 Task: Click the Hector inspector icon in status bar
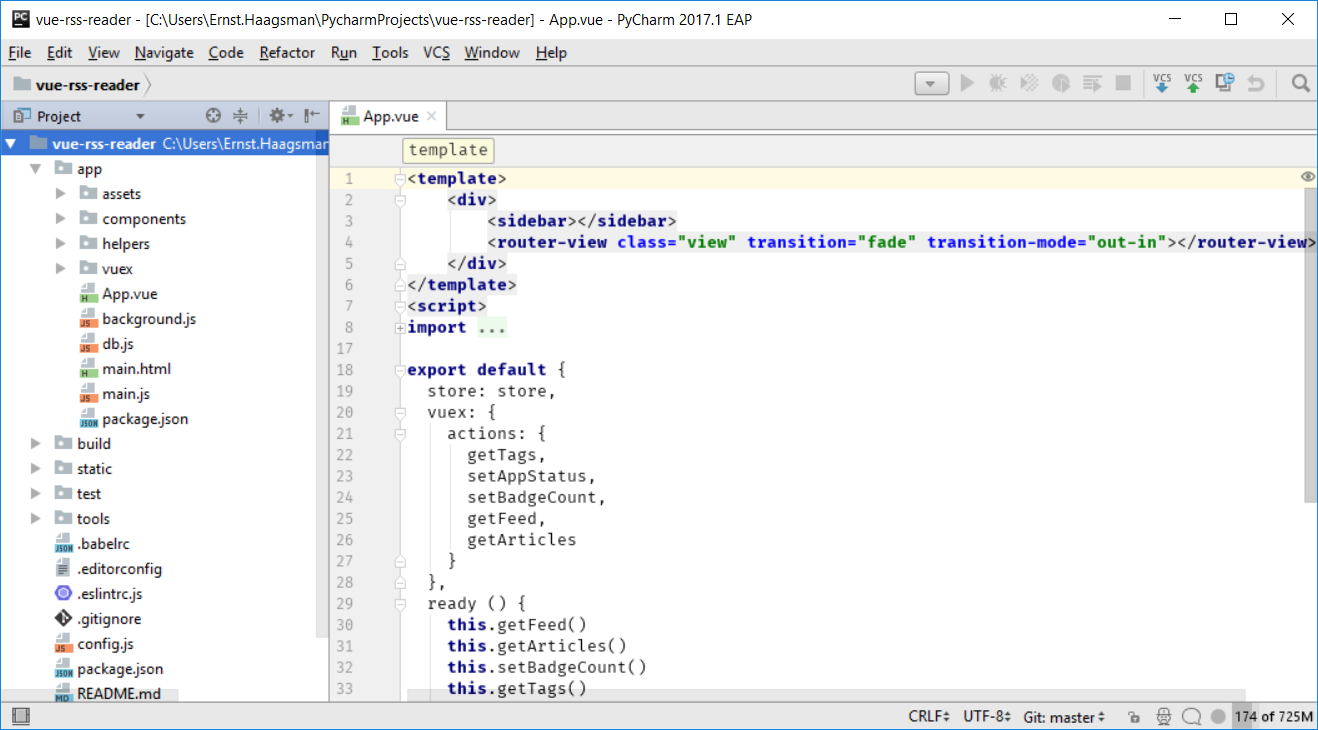1163,717
